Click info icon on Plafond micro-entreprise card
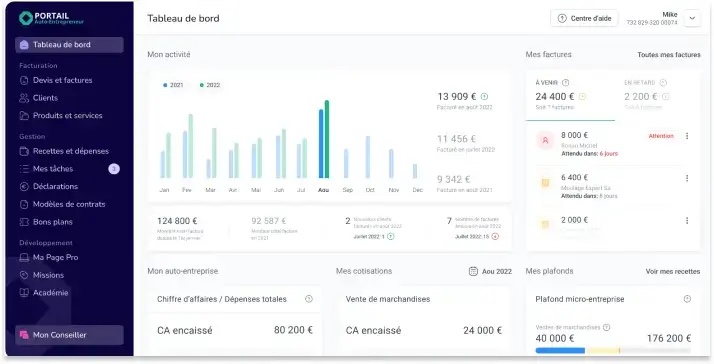This screenshot has width=714, height=364. click(x=687, y=299)
